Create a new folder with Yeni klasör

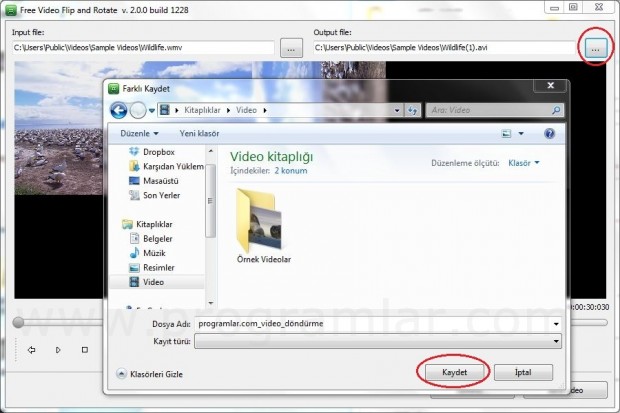coord(199,134)
